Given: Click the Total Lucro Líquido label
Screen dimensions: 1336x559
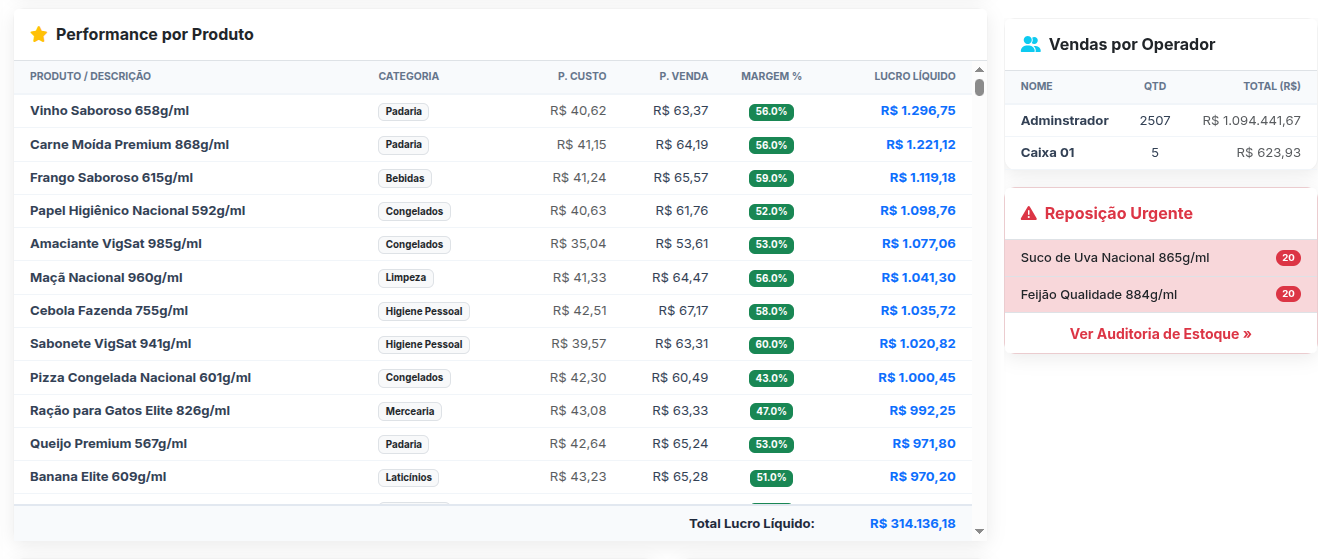Looking at the screenshot, I should (752, 524).
